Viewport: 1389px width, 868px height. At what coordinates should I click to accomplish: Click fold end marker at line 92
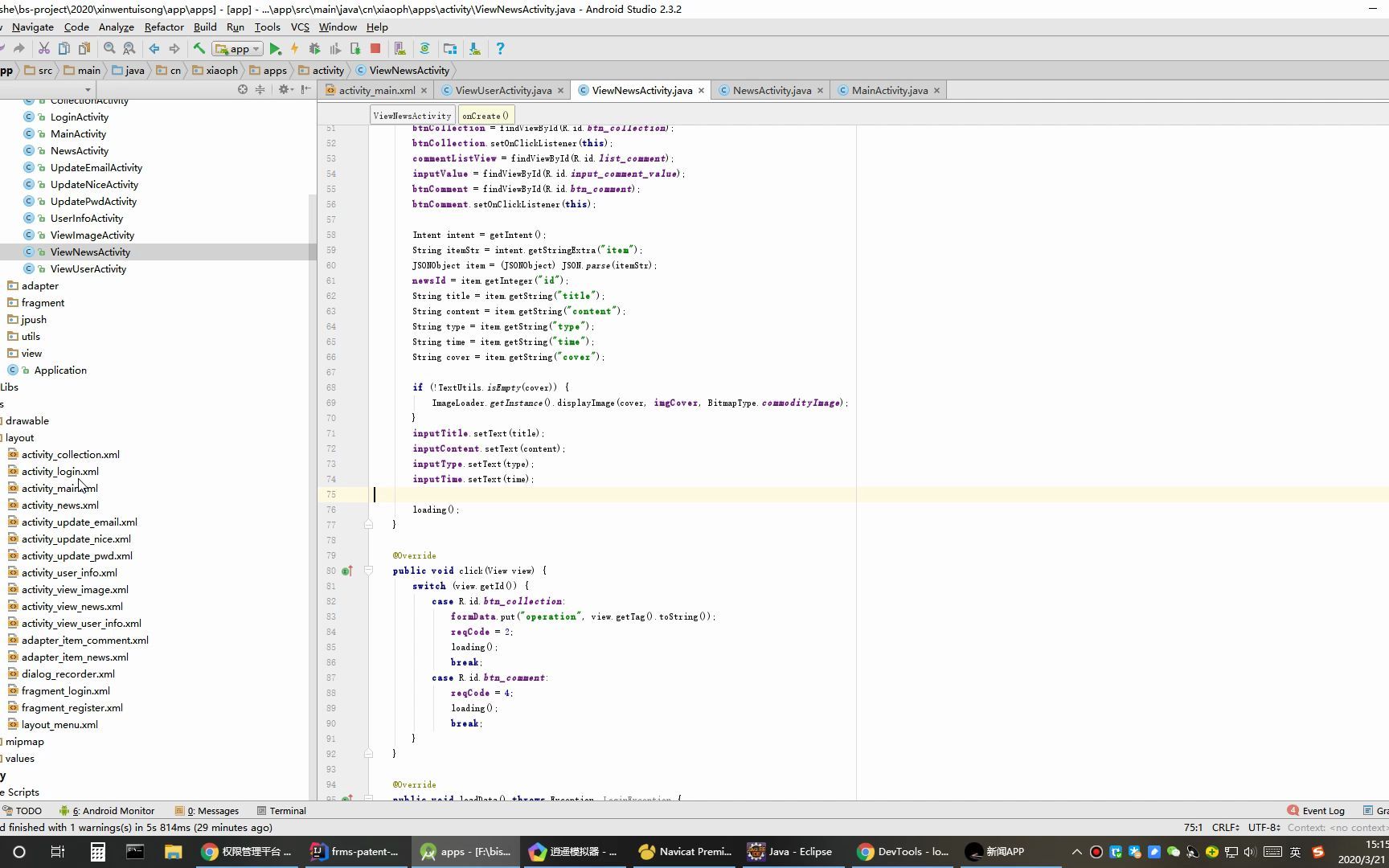pyautogui.click(x=368, y=754)
